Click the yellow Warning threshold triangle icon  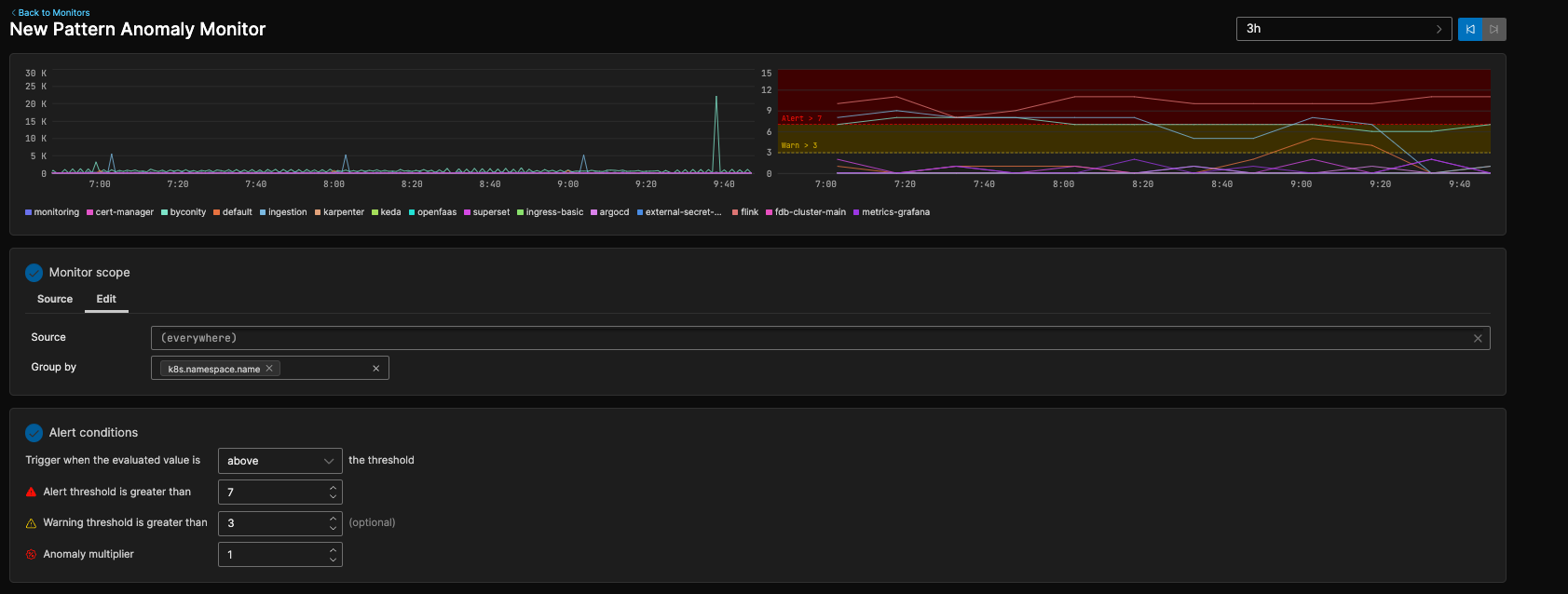[x=31, y=523]
